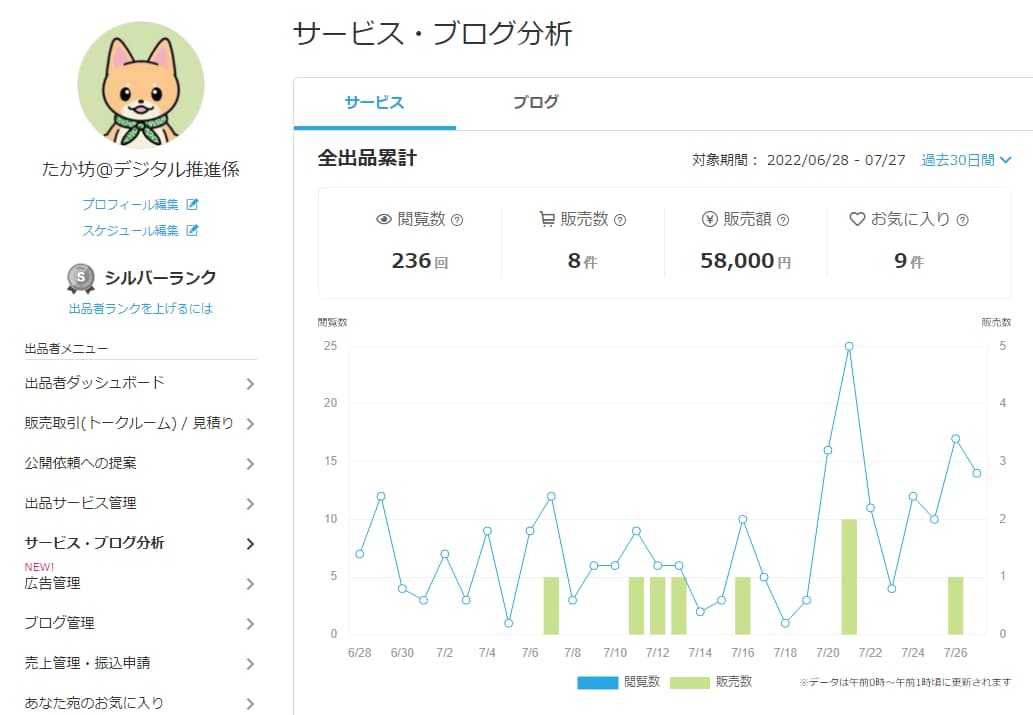Viewport: 1033px width, 715px height.
Task: Open the スケジュール編集 link
Action: click(130, 230)
